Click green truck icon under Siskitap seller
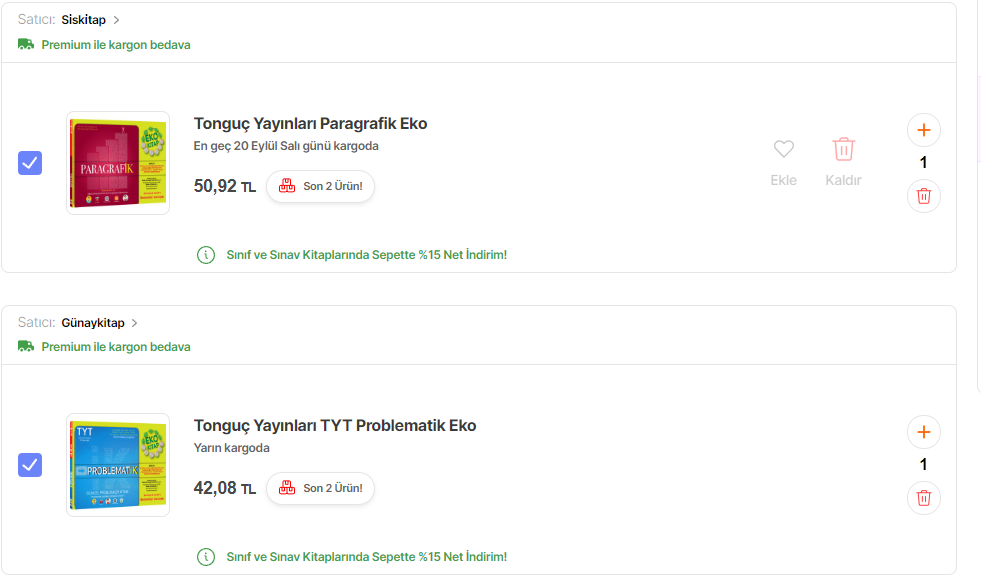This screenshot has width=981, height=588. coord(26,45)
